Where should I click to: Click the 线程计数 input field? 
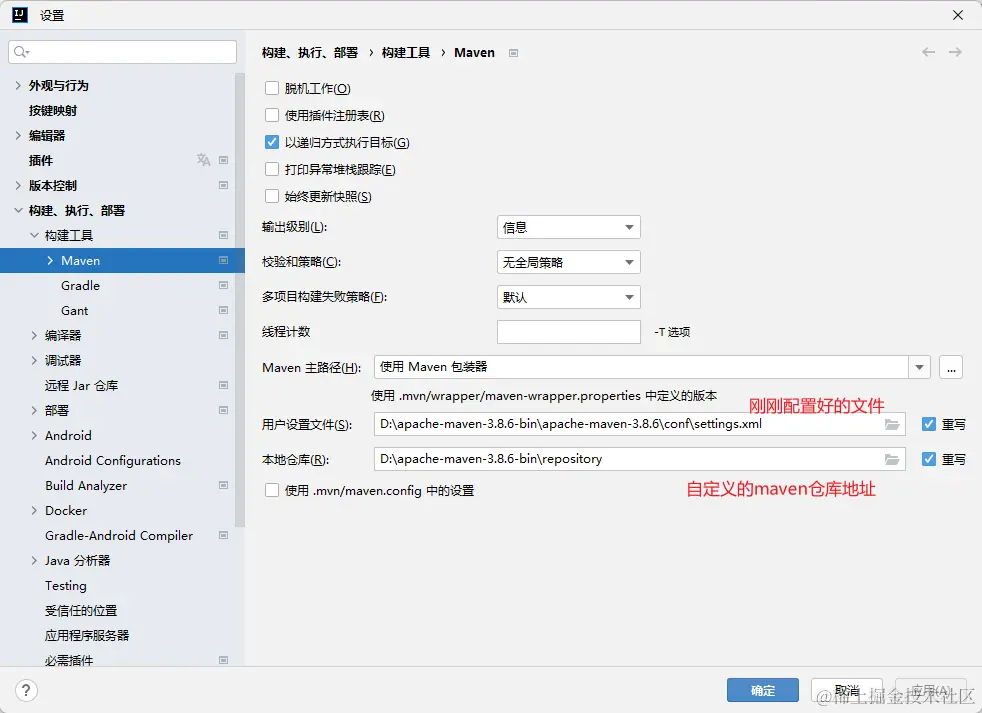568,332
